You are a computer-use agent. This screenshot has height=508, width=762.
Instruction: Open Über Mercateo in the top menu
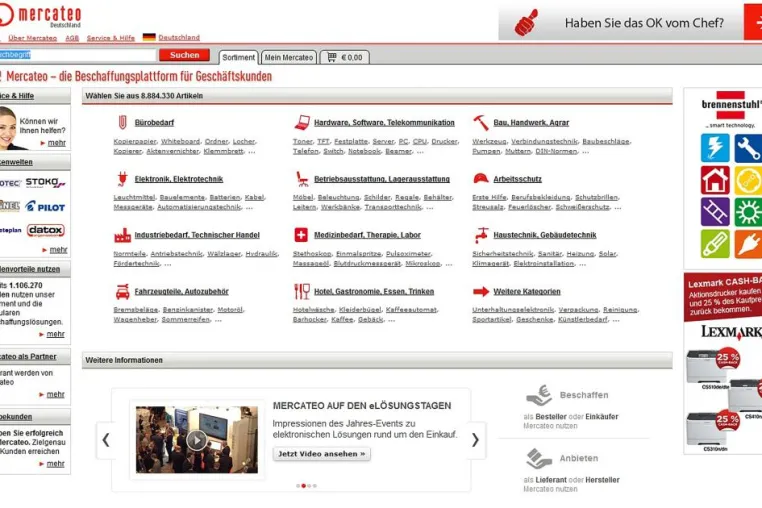(x=33, y=38)
